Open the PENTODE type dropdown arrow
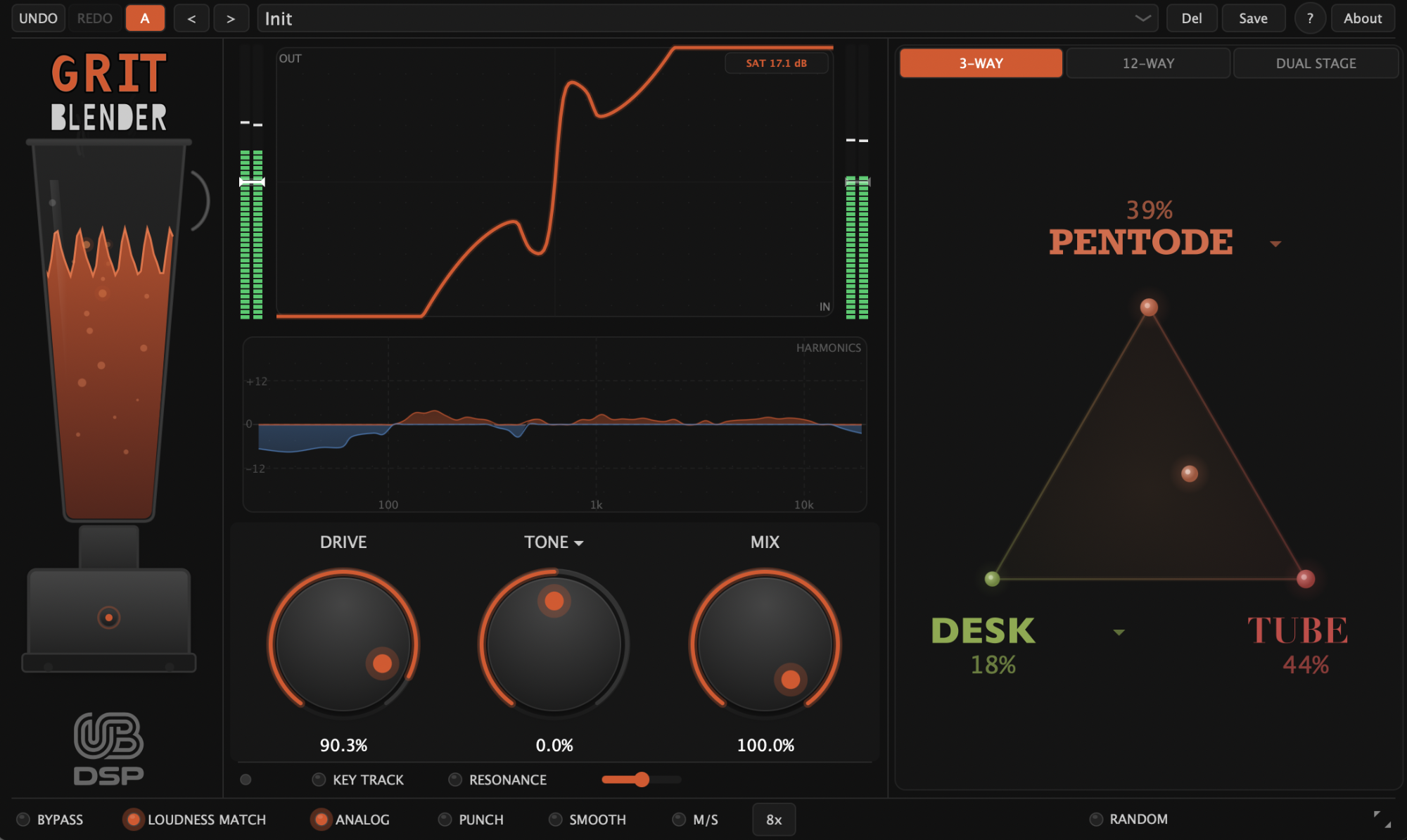The width and height of the screenshot is (1407, 840). pyautogui.click(x=1275, y=244)
